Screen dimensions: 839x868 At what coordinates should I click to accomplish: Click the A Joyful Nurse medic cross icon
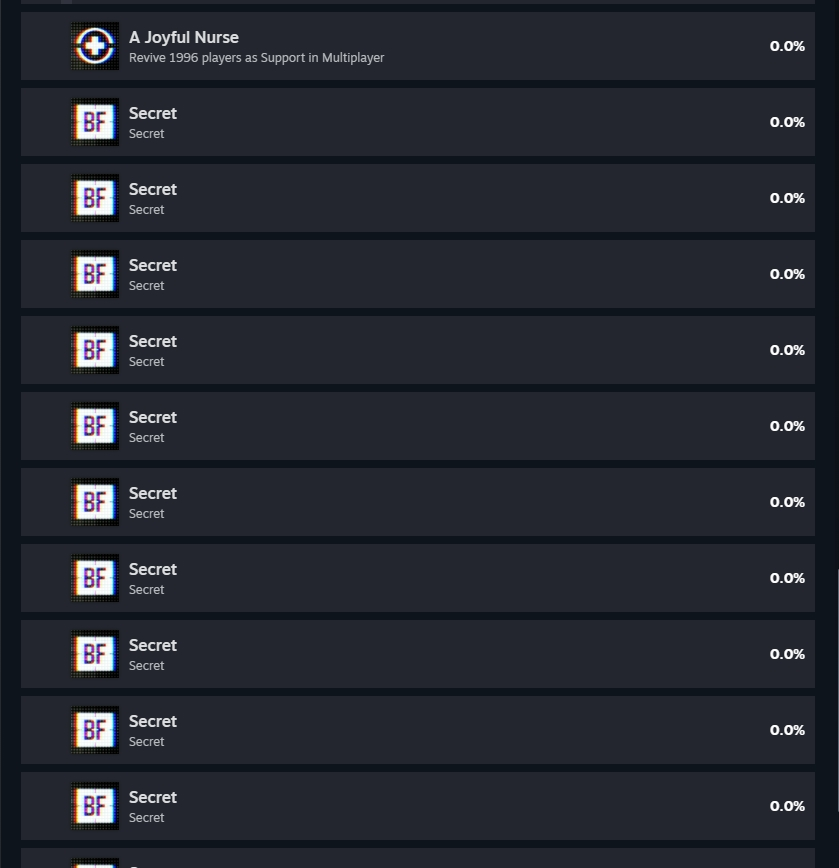point(95,46)
